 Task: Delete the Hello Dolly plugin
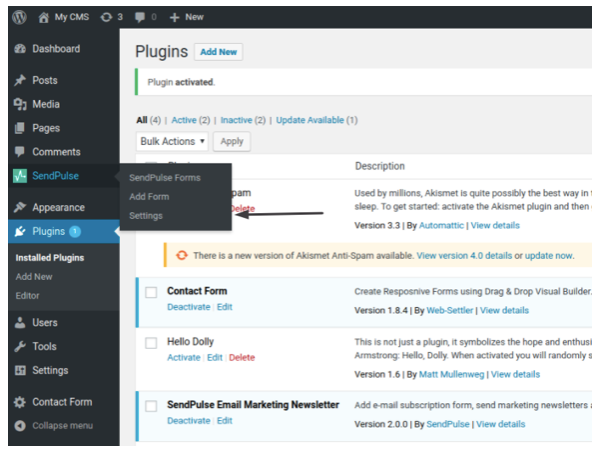[242, 357]
